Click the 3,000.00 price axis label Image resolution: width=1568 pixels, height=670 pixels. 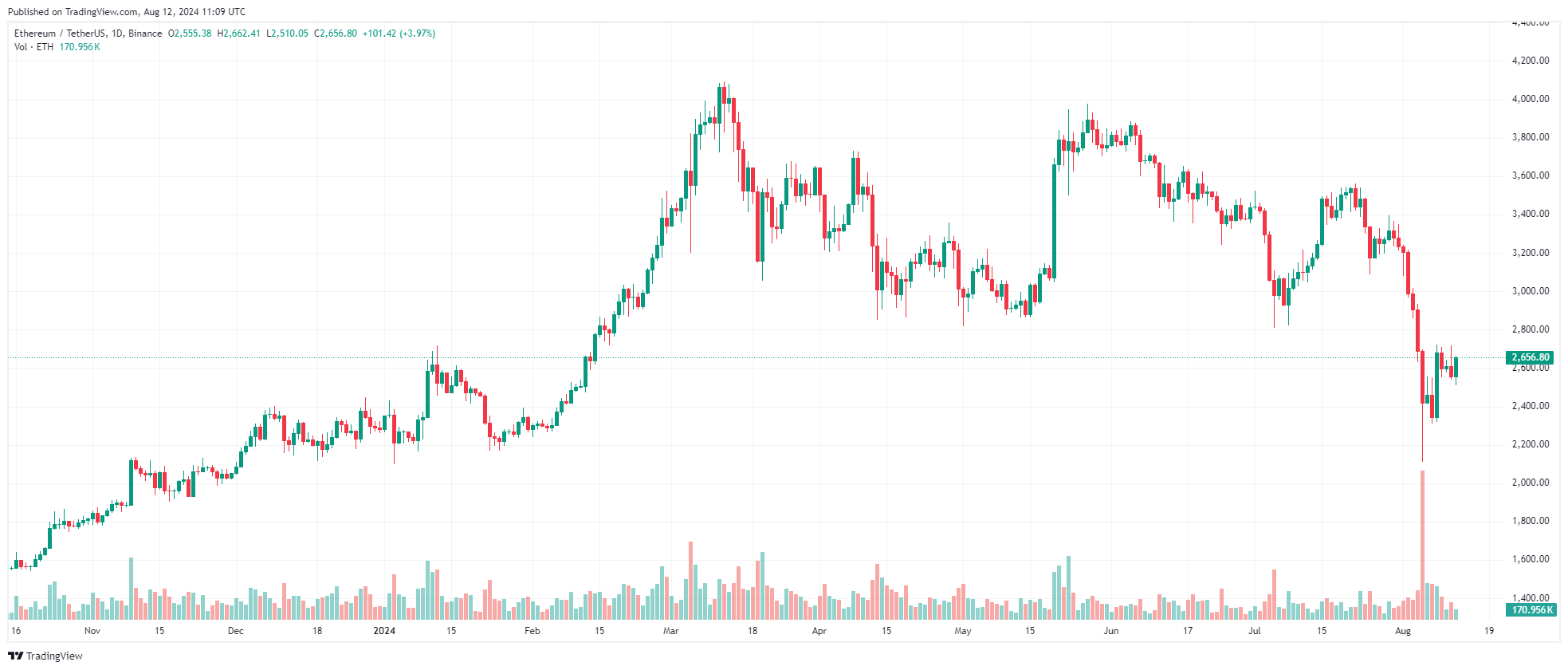1531,291
